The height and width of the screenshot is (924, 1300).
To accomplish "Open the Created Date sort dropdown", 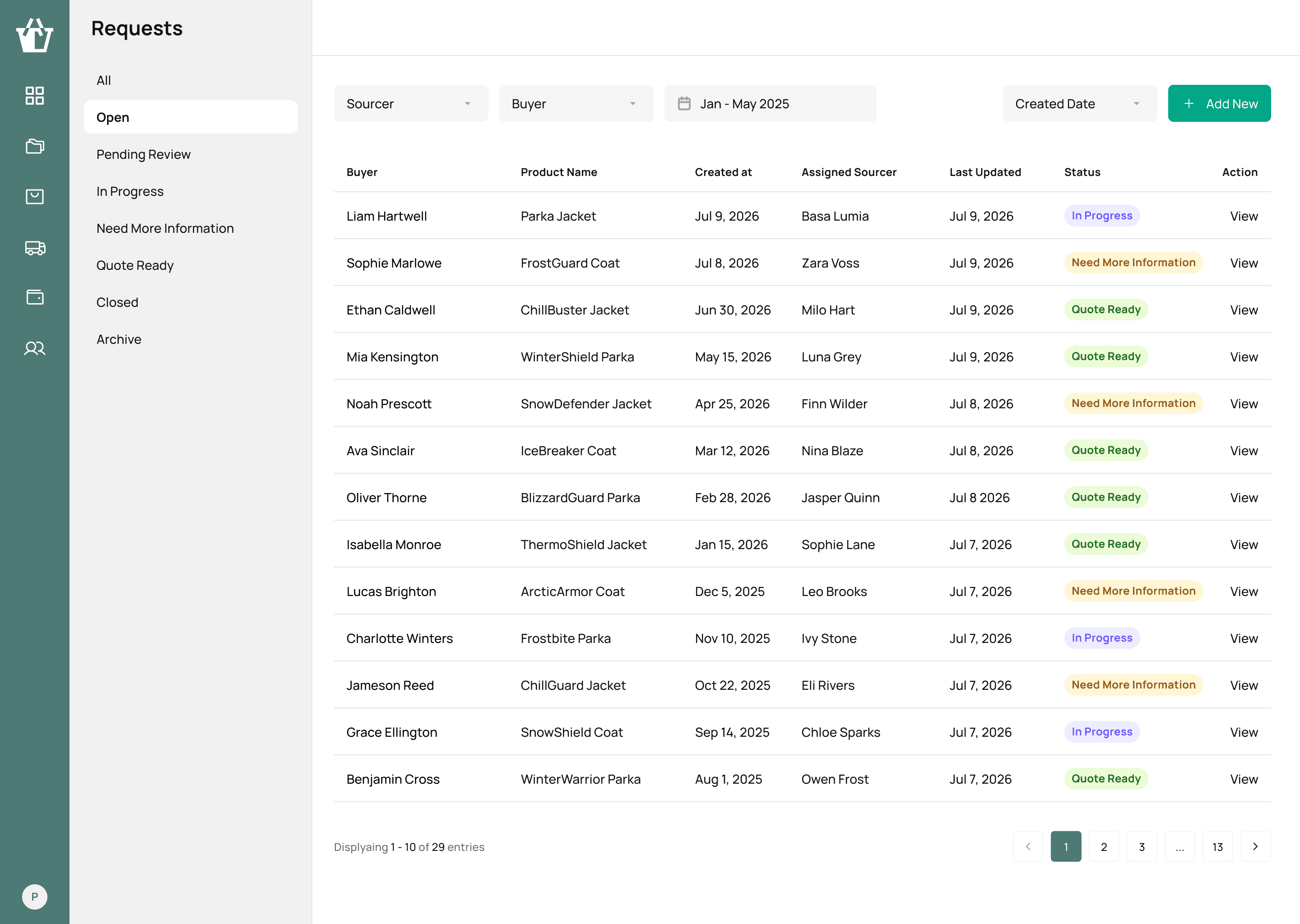I will [1080, 104].
